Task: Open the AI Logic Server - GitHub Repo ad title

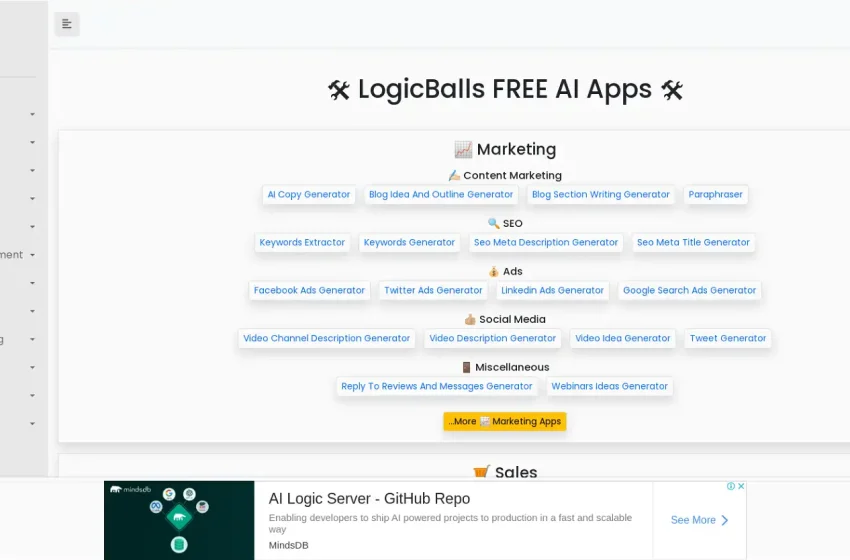Action: (x=369, y=499)
